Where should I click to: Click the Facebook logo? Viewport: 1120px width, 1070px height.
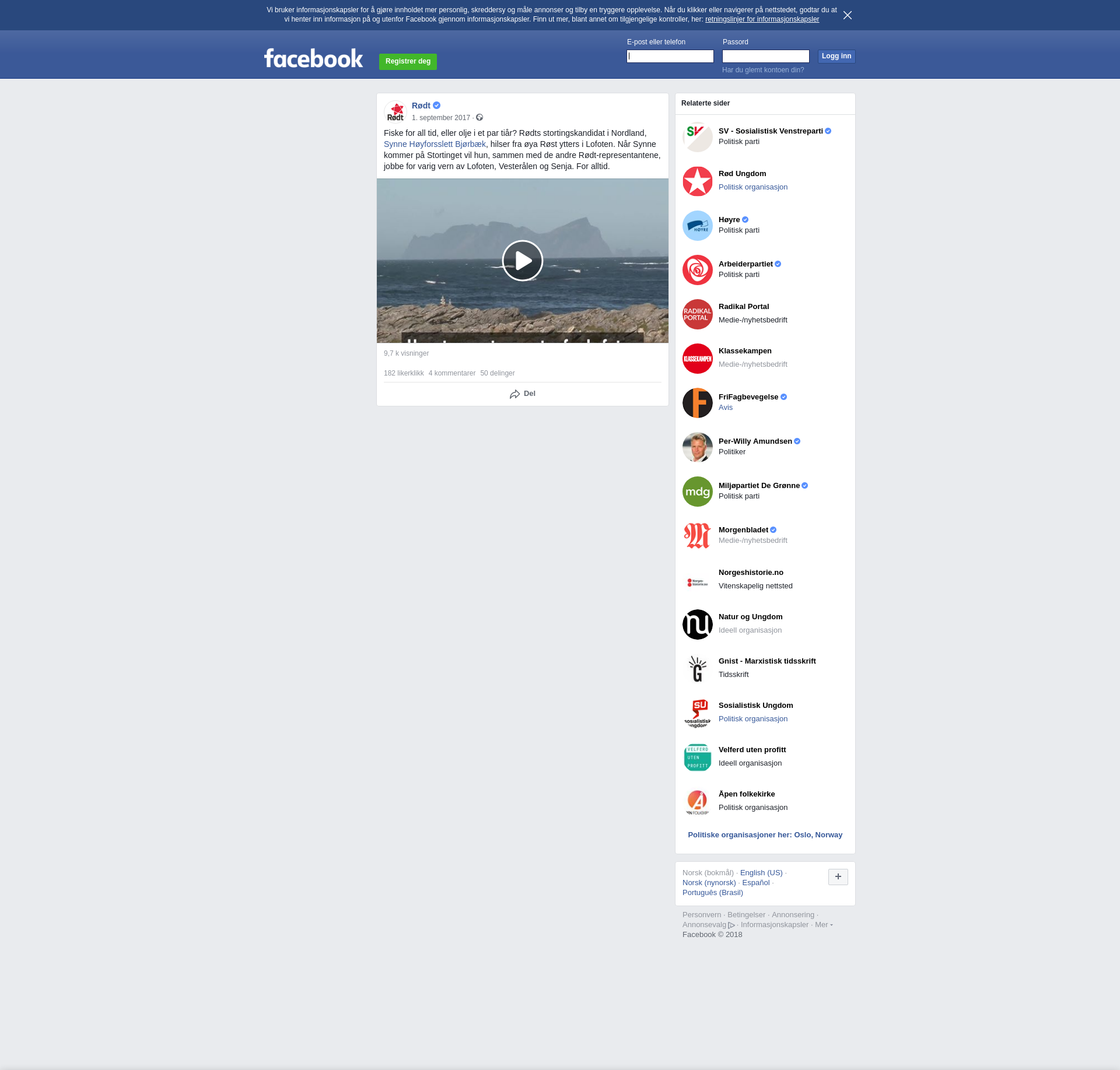(x=313, y=58)
